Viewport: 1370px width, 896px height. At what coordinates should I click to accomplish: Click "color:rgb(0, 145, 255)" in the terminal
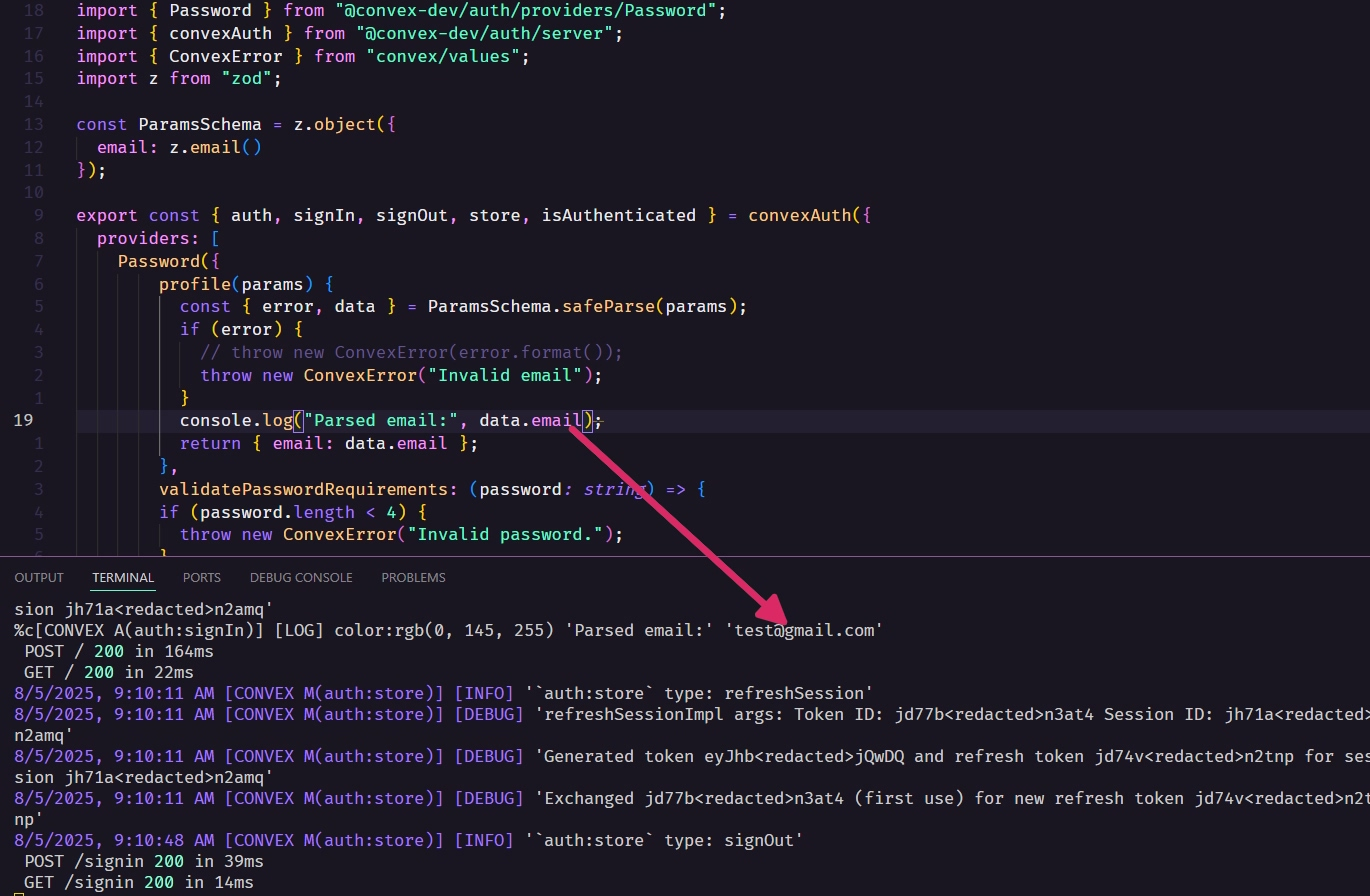click(444, 631)
